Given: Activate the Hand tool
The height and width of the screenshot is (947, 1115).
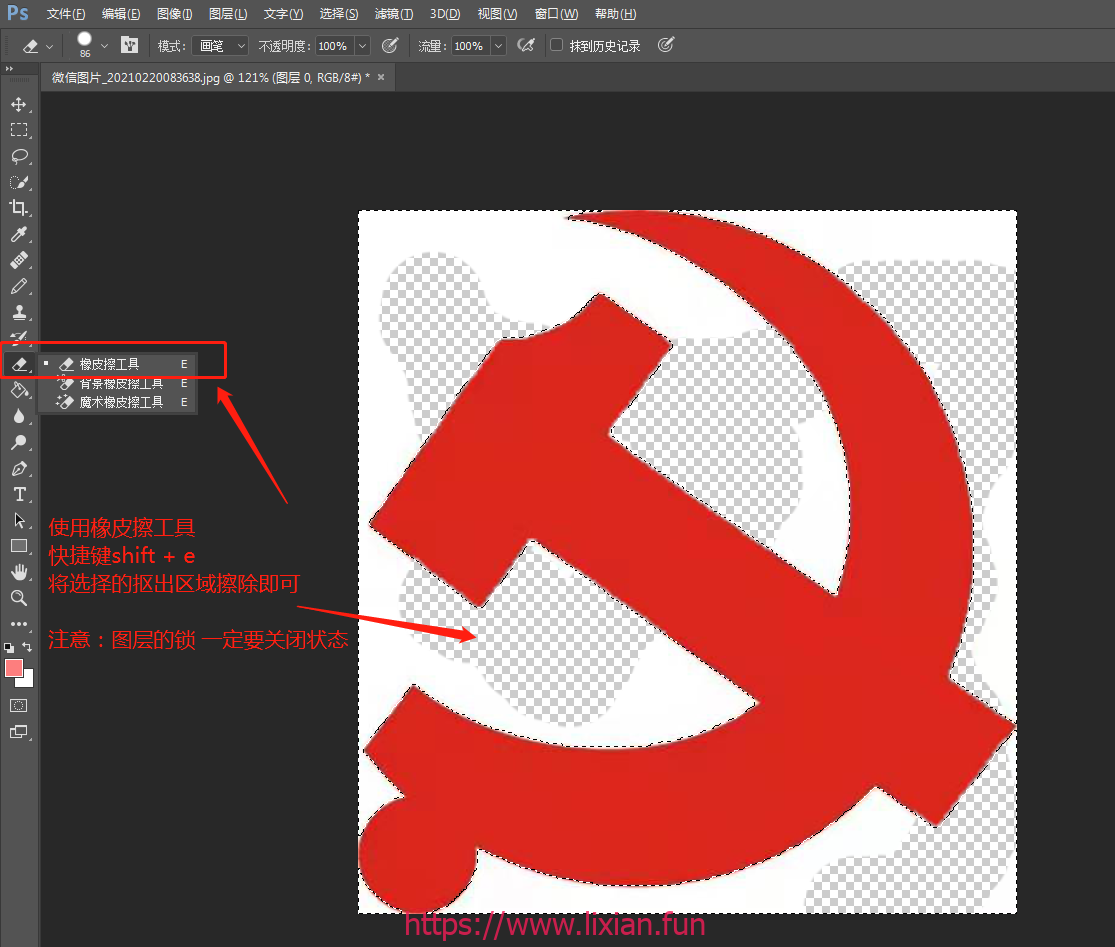Looking at the screenshot, I should pos(18,572).
